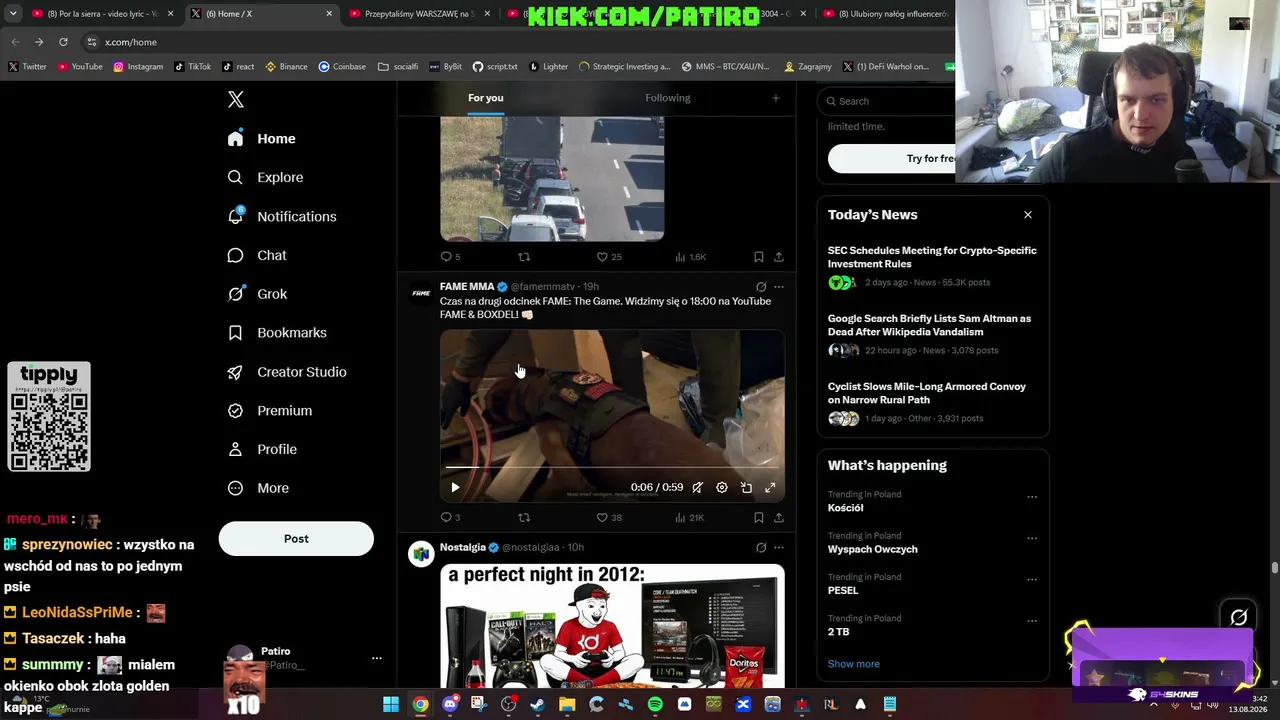Screen dimensions: 1280x720
Task: View analytics of the FAME MMA post
Action: 689,517
